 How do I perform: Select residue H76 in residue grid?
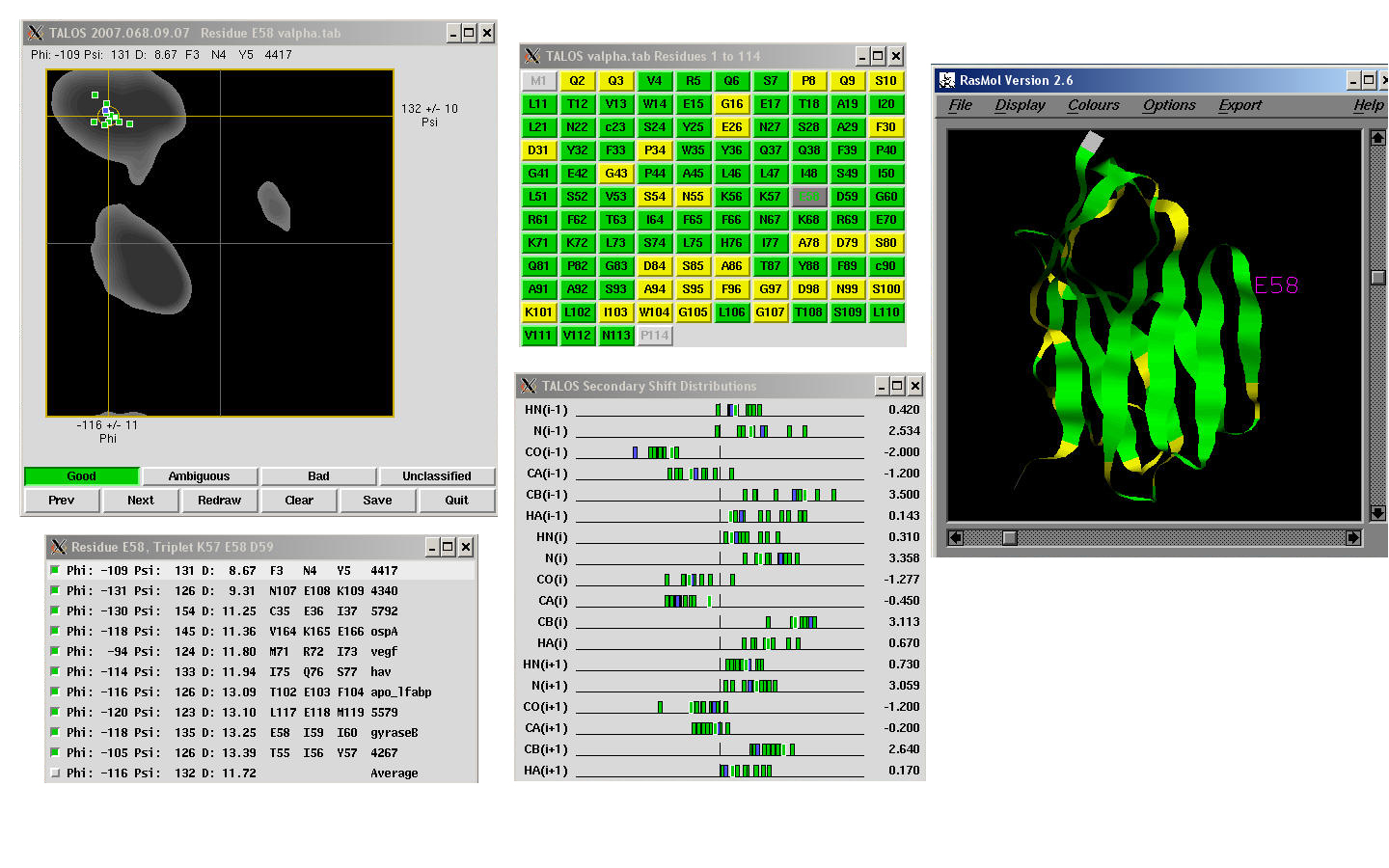pyautogui.click(x=732, y=243)
